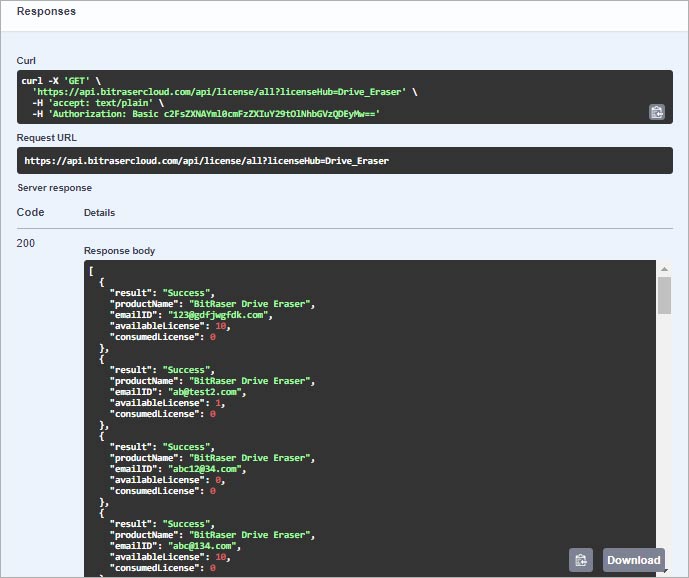Click productName line above ab@test2.com
The height and width of the screenshot is (578, 689).
click(212, 381)
